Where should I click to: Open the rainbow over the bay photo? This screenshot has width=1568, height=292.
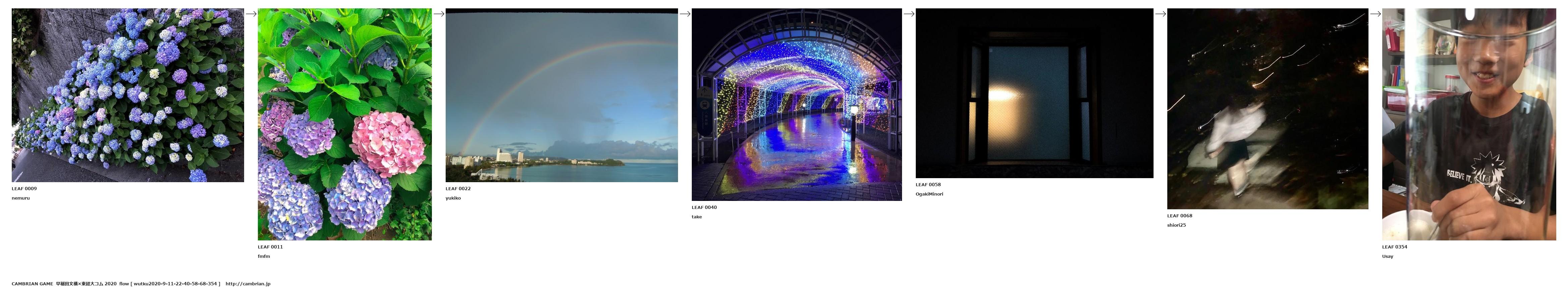coord(561,95)
